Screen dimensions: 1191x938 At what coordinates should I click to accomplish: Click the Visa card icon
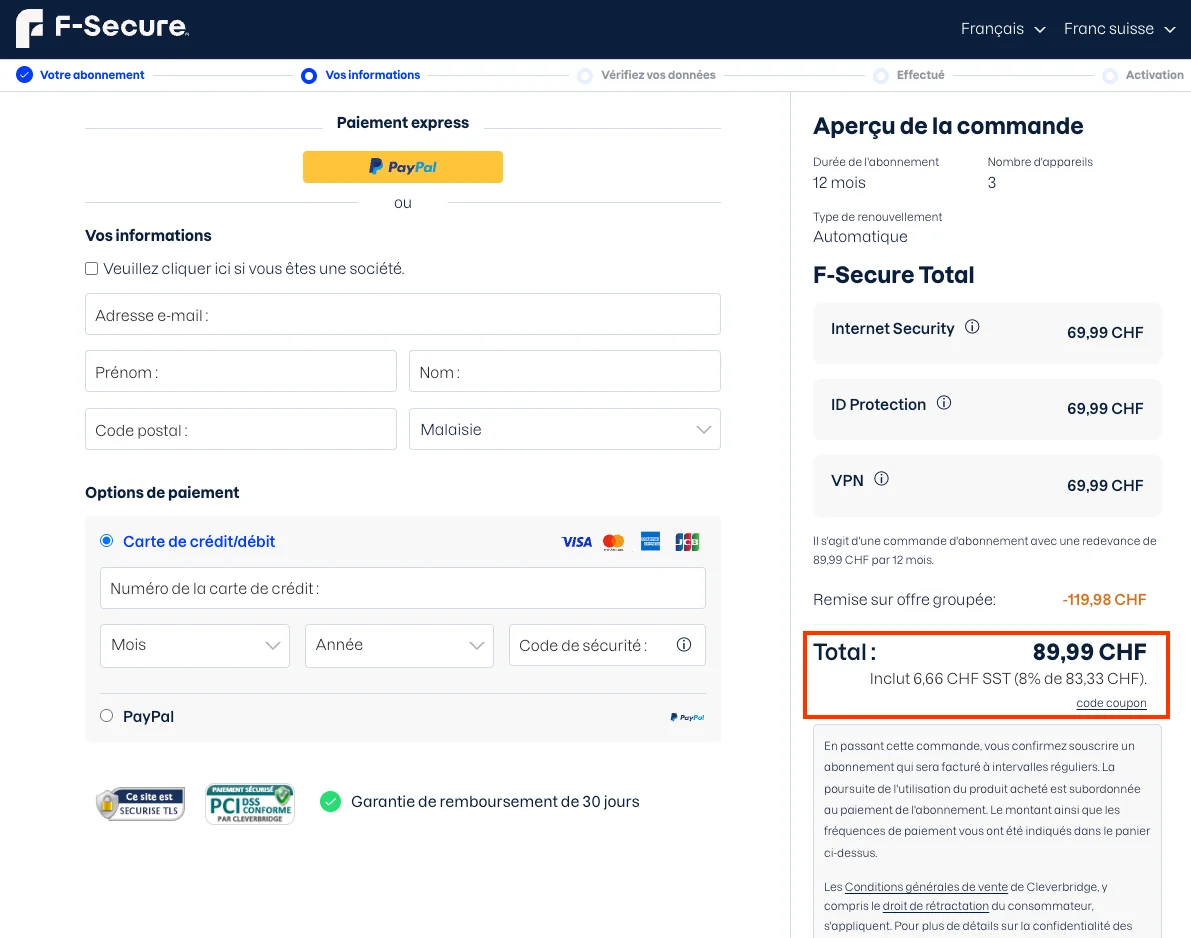[x=576, y=541]
